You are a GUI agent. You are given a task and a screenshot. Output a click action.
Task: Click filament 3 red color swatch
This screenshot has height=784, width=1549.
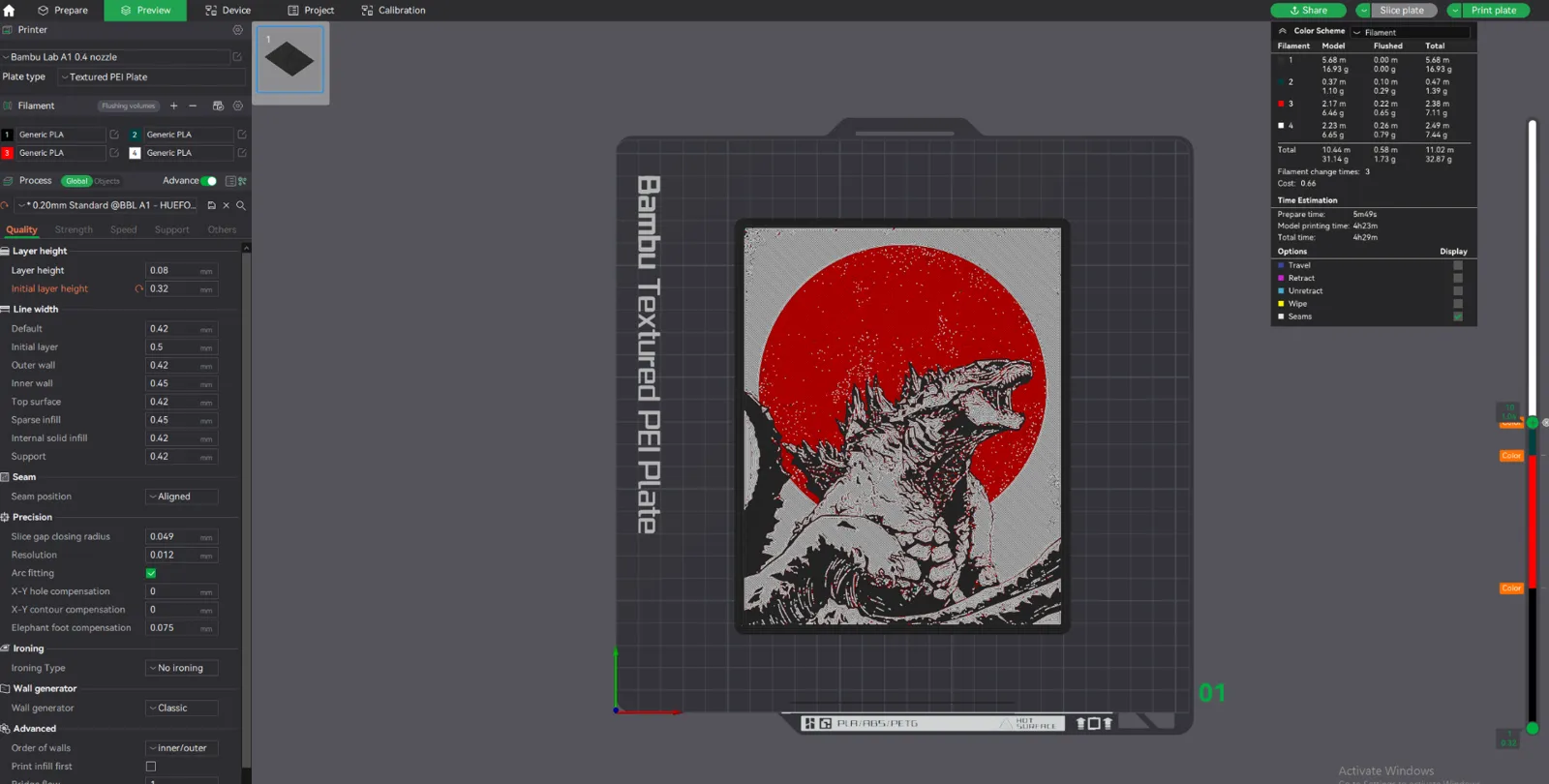point(7,153)
